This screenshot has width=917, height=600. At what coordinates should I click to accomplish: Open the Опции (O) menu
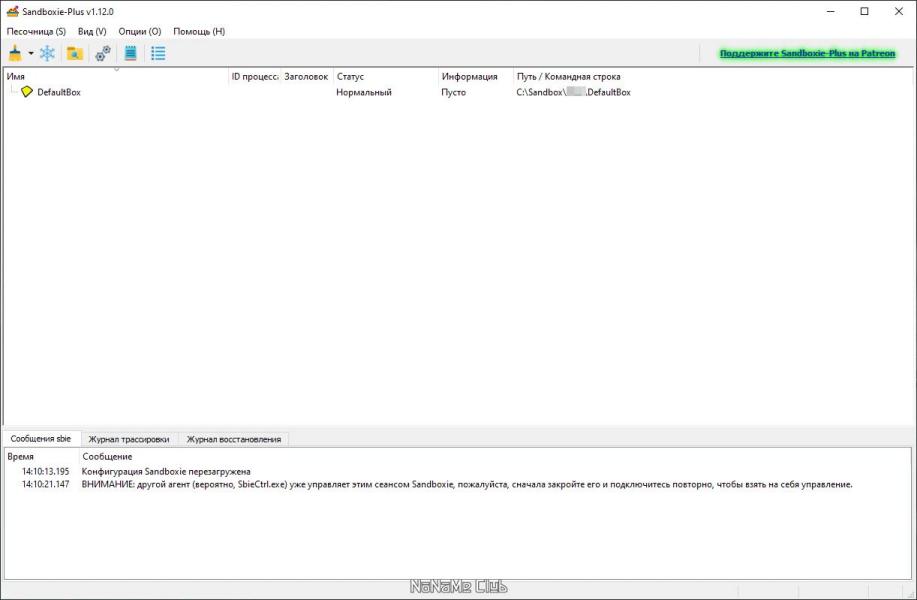140,32
